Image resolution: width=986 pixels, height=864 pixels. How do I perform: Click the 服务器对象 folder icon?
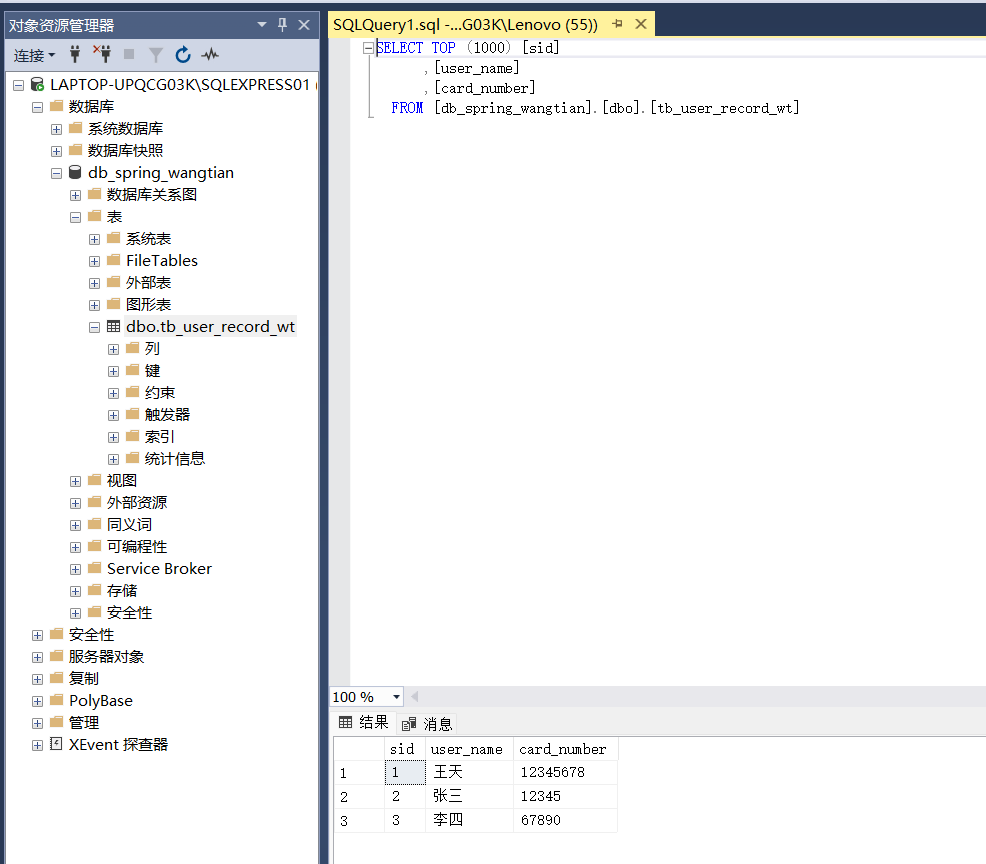coord(57,656)
